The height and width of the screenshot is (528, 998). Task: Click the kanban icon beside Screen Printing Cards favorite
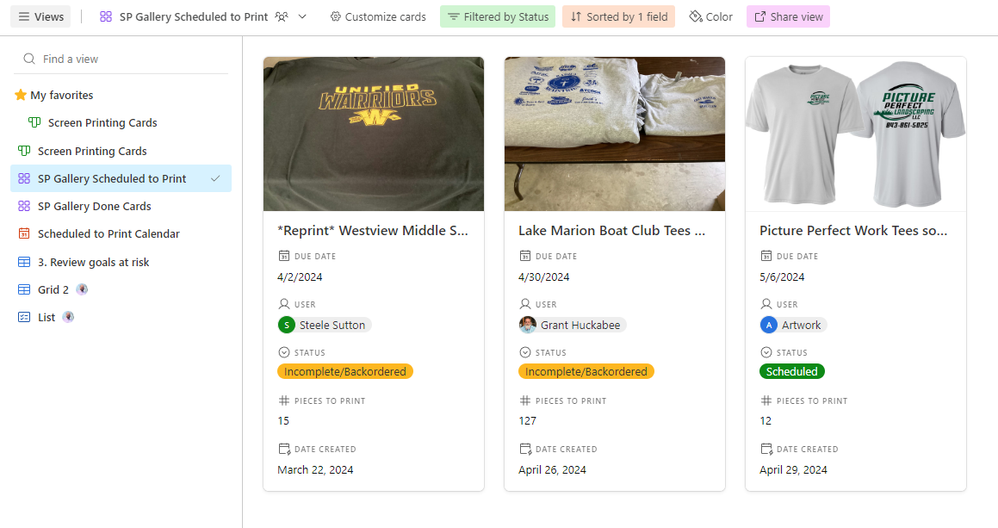[x=35, y=123]
